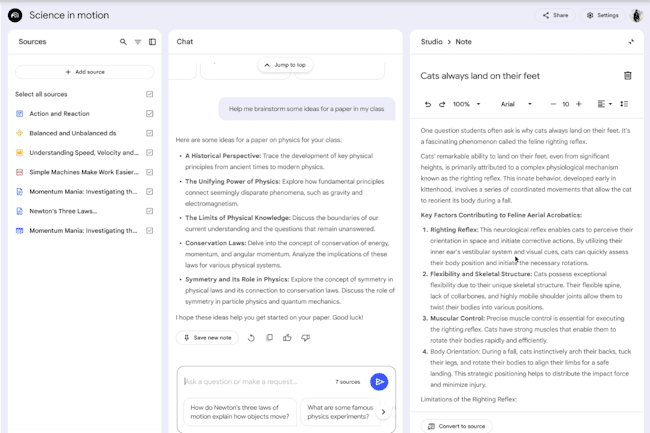Viewport: 650px width, 433px height.
Task: Collapse the Sources panel icon
Action: pos(153,42)
